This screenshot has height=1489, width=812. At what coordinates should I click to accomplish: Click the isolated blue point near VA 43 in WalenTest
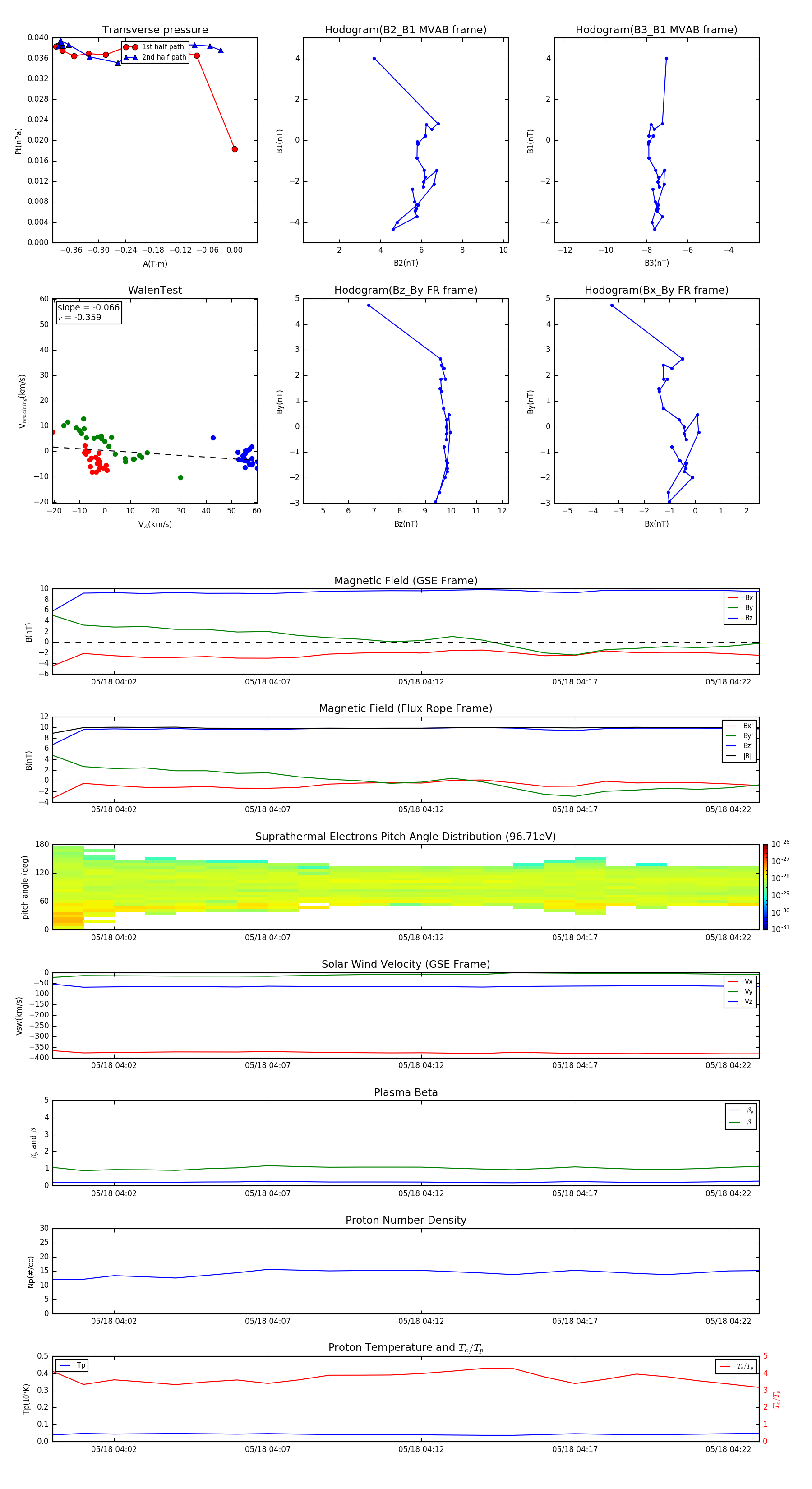point(213,438)
